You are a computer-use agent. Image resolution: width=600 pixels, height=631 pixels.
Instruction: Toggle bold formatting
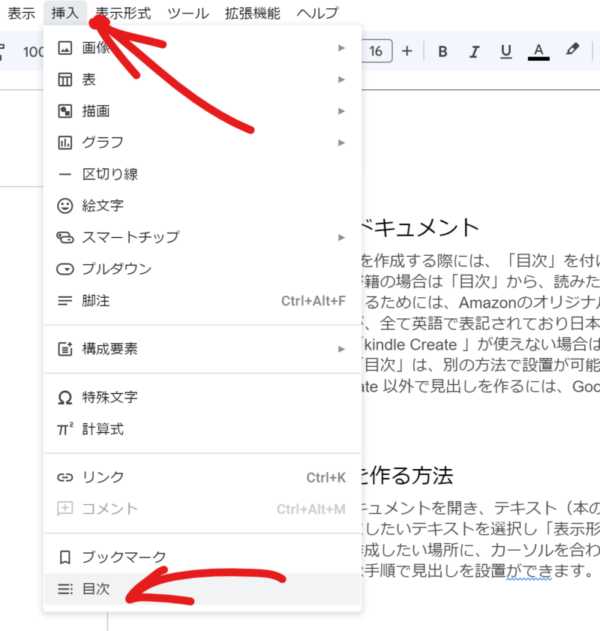point(443,51)
